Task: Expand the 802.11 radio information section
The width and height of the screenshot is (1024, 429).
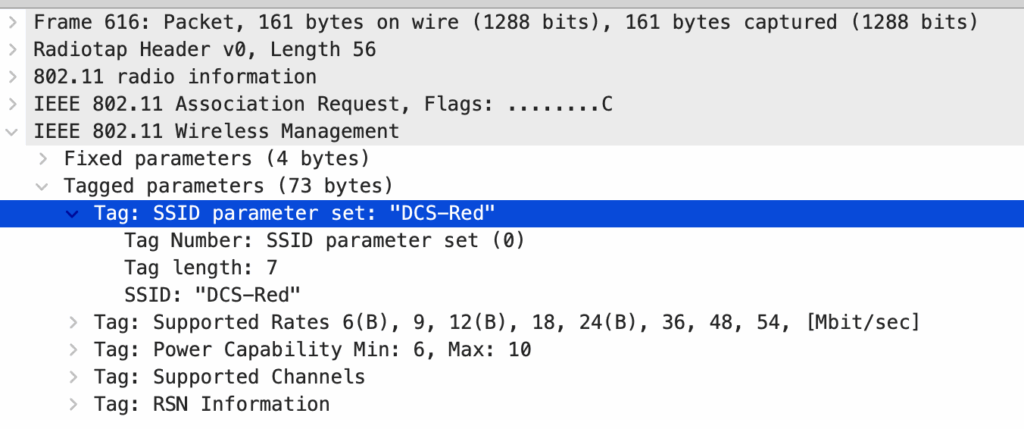Action: 11,76
